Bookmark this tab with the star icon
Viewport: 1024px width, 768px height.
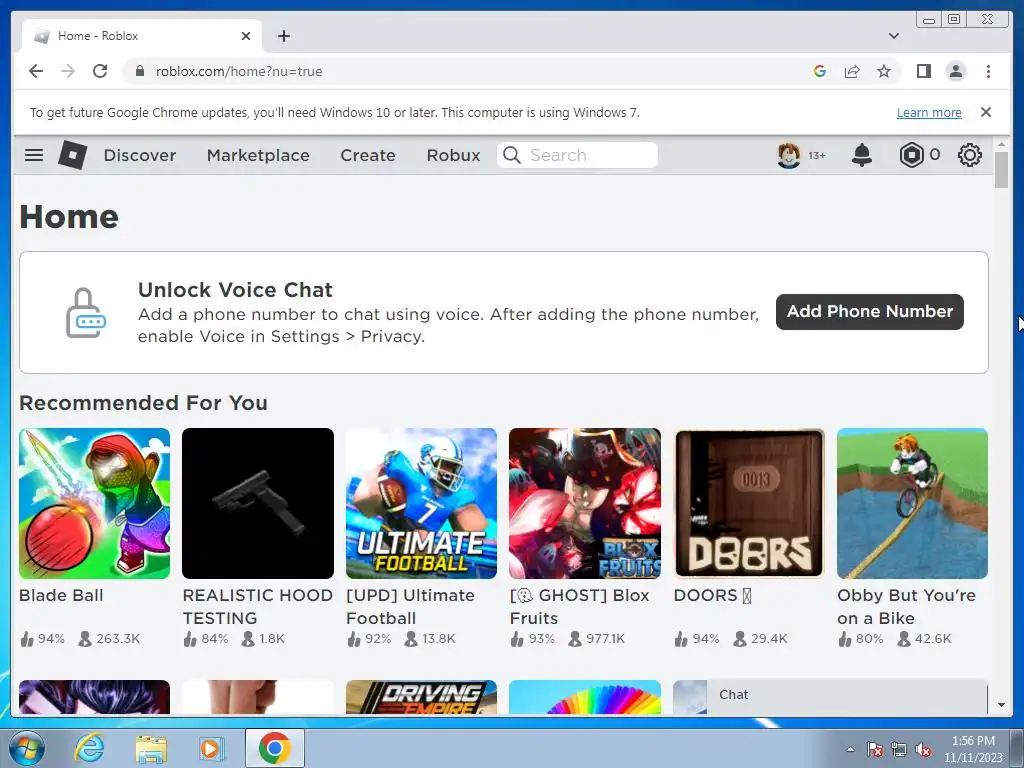pos(884,71)
